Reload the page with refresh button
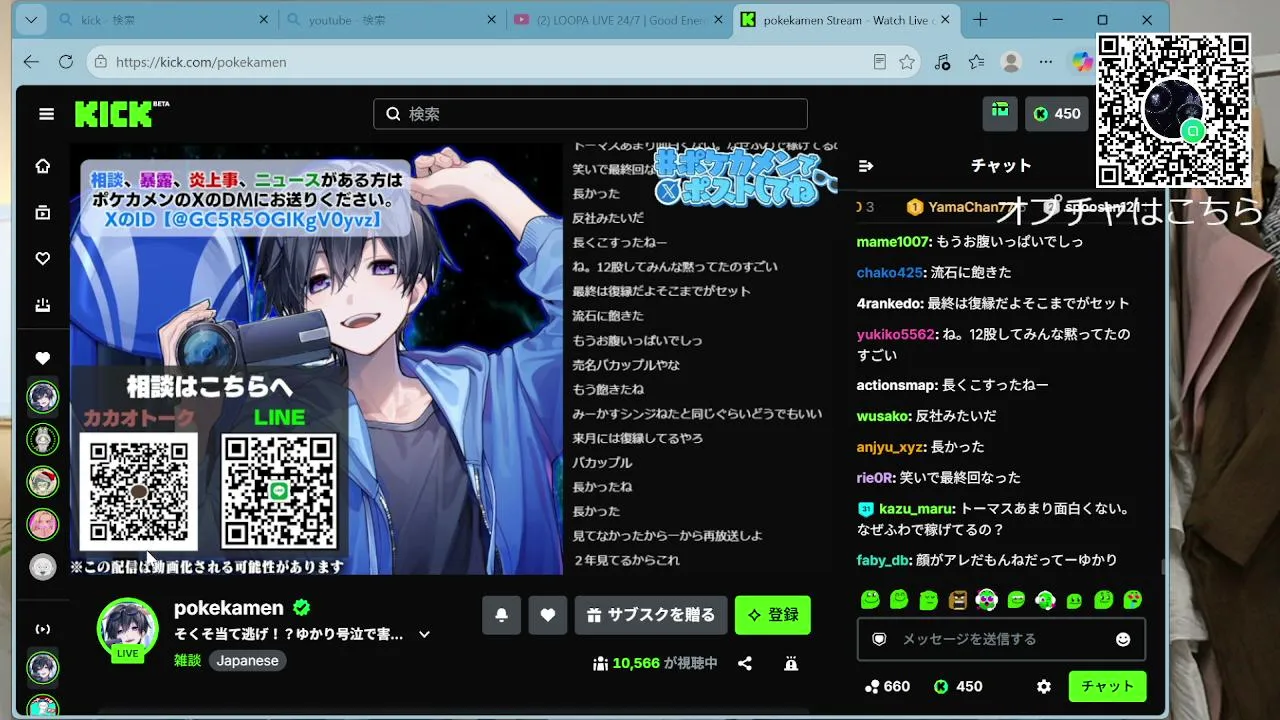The image size is (1280, 720). pos(66,62)
